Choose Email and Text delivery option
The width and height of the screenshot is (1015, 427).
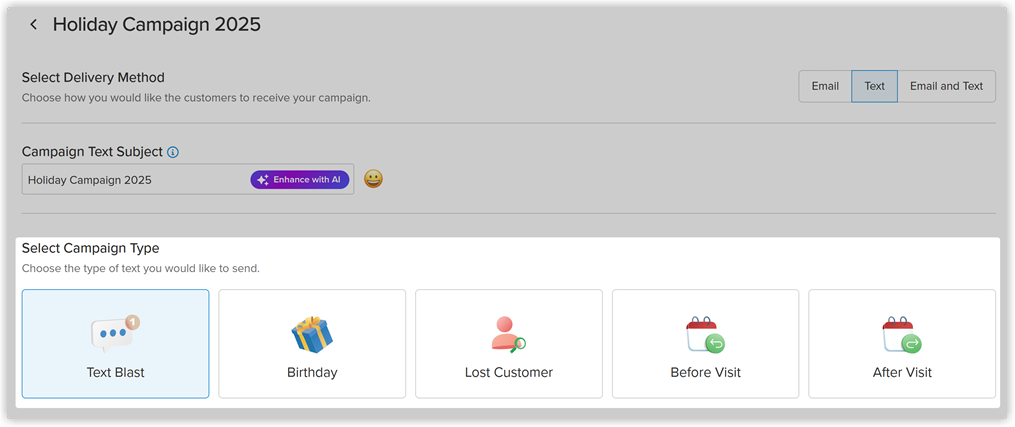946,86
